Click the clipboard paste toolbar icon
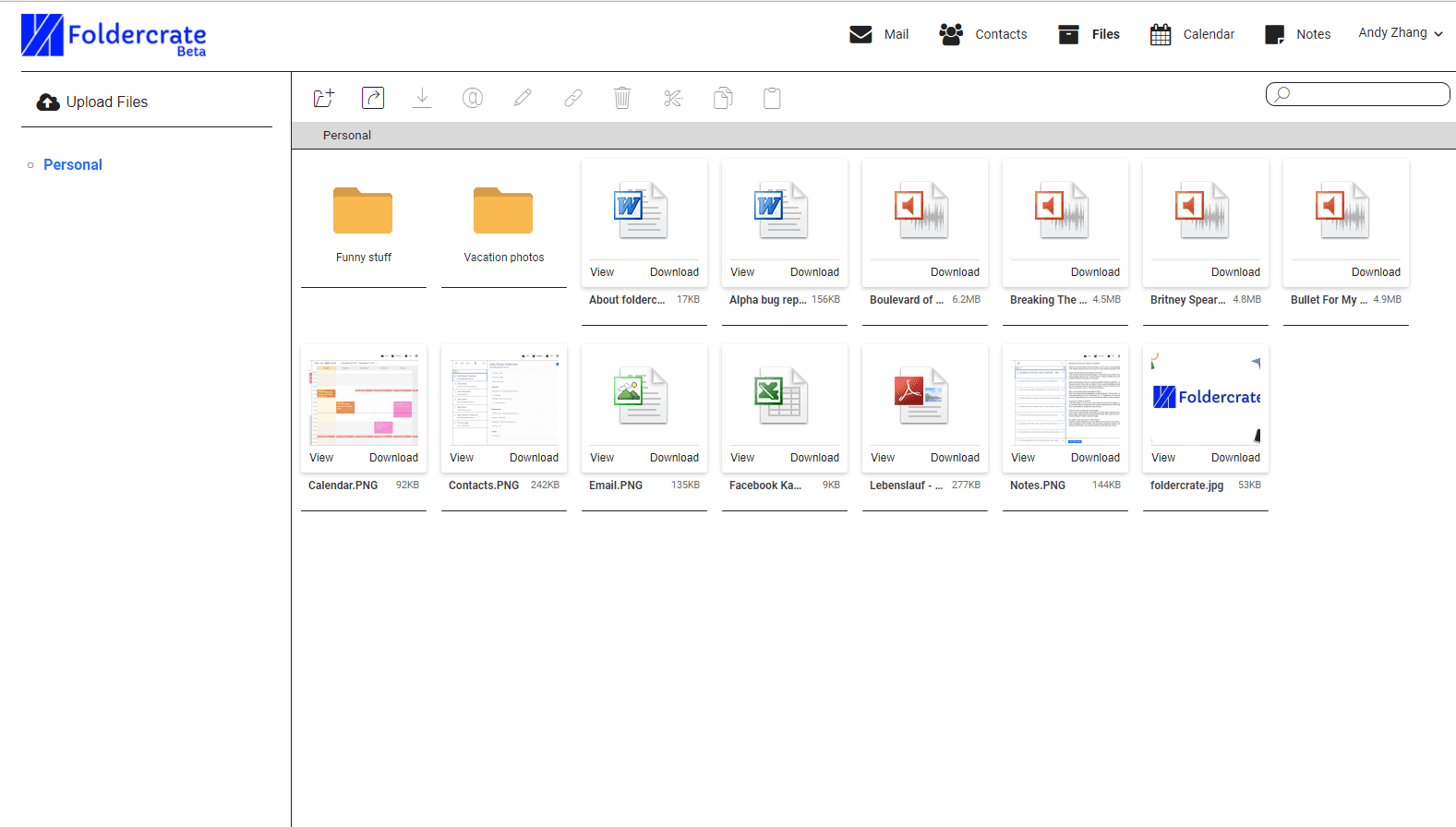Screen dimensions: 1456x827 coord(773,98)
